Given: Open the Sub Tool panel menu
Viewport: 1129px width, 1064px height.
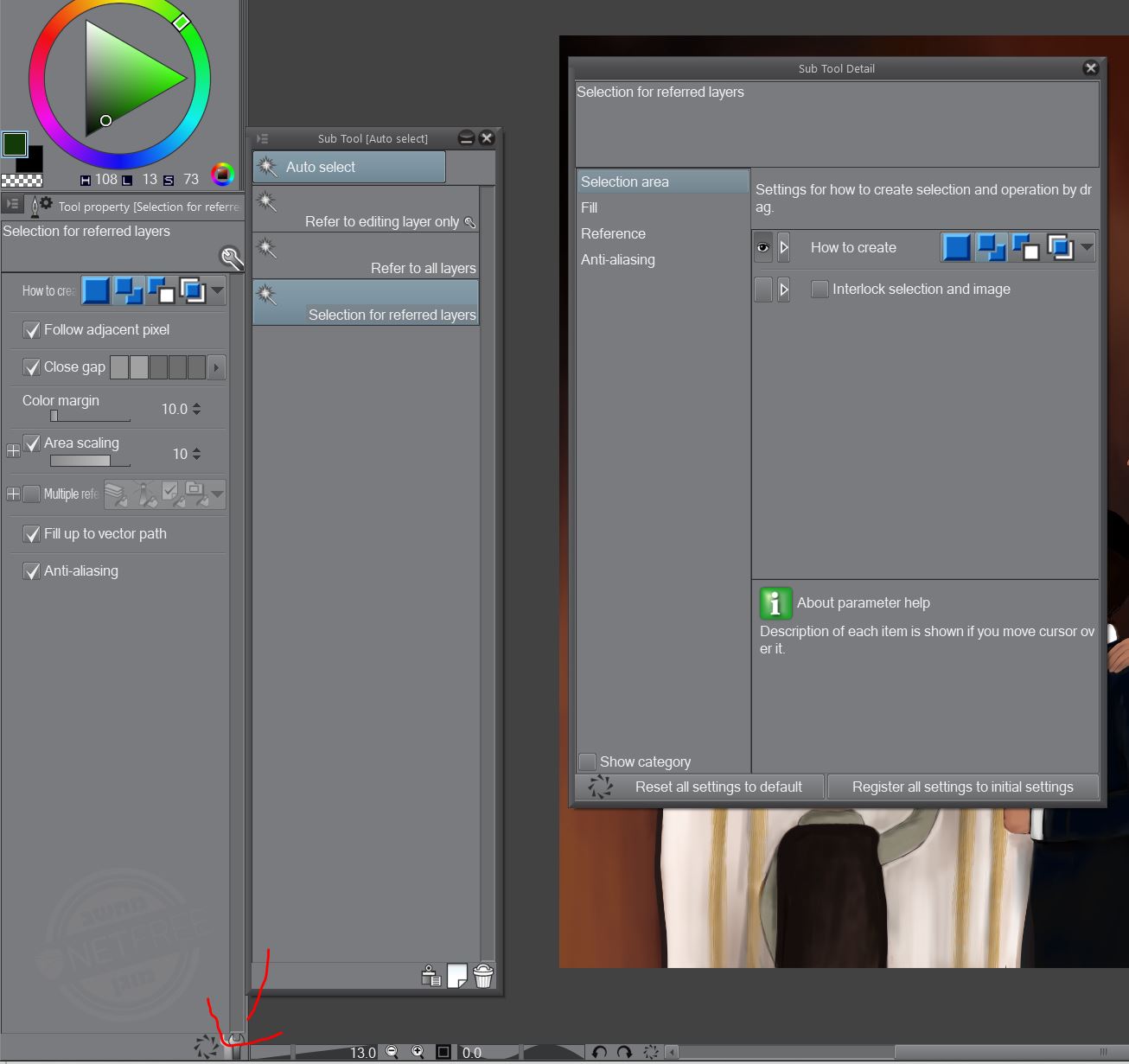Looking at the screenshot, I should (263, 138).
